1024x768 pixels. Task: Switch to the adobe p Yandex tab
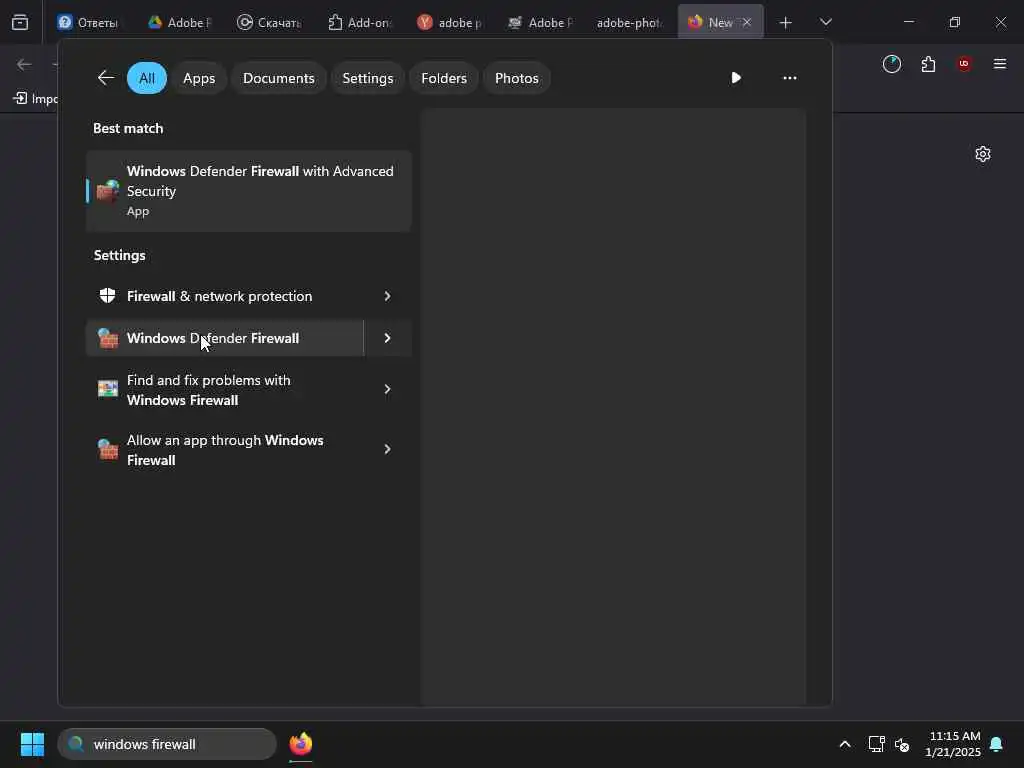click(x=449, y=22)
